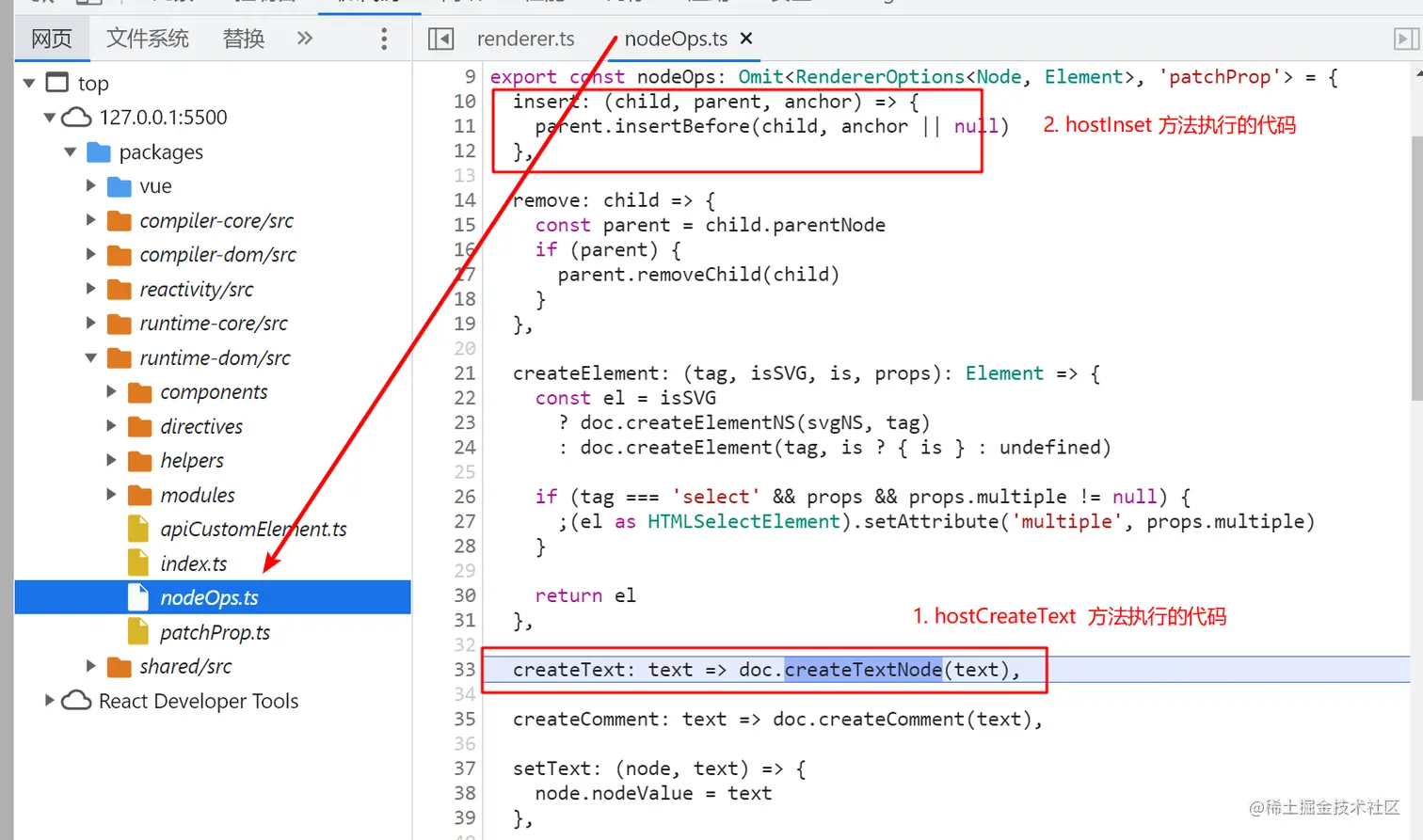Screen dimensions: 1423x840
Task: Switch to the renderer.ts editor tab
Action: (x=525, y=39)
